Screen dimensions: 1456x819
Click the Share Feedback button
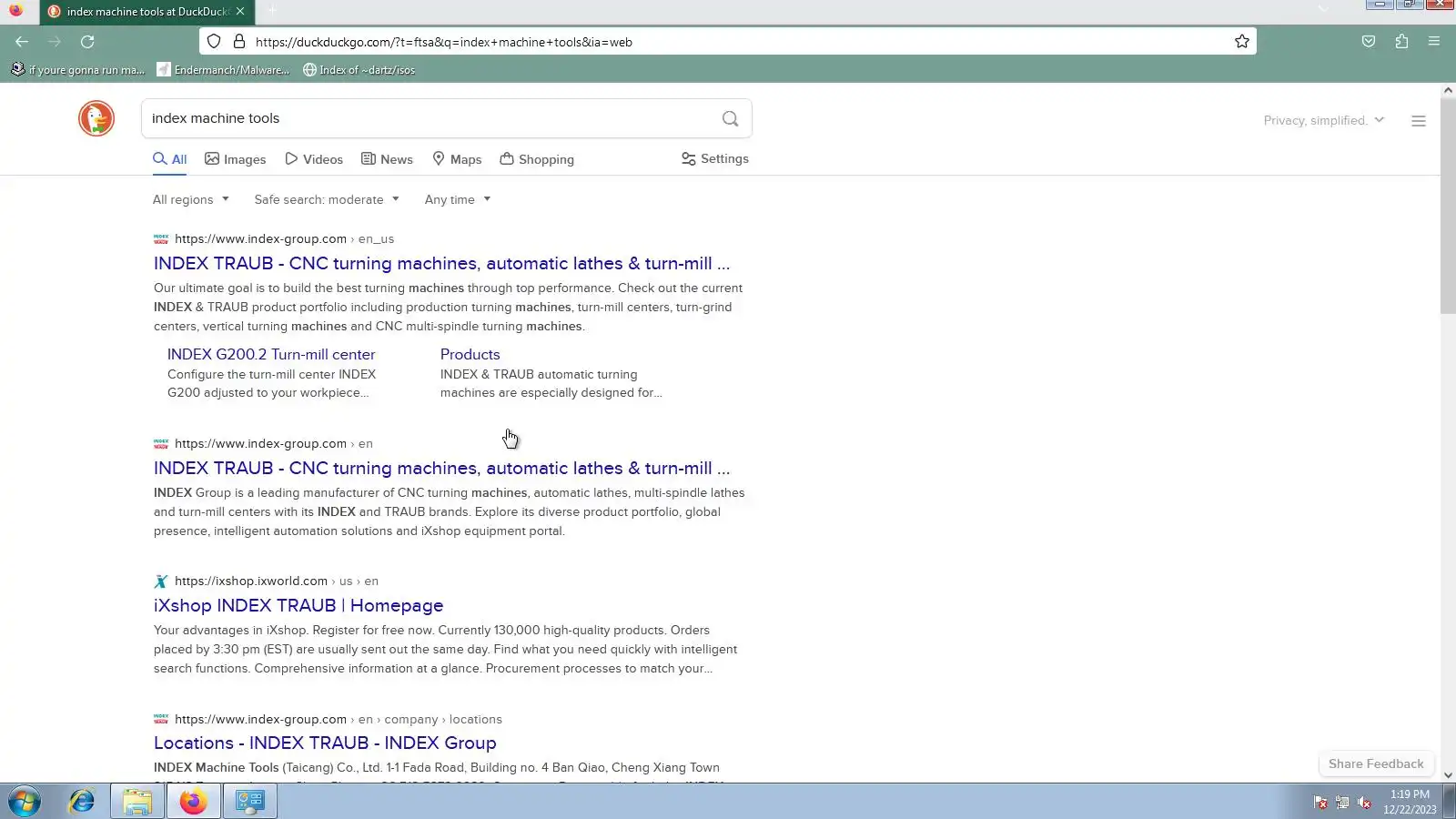(1376, 764)
